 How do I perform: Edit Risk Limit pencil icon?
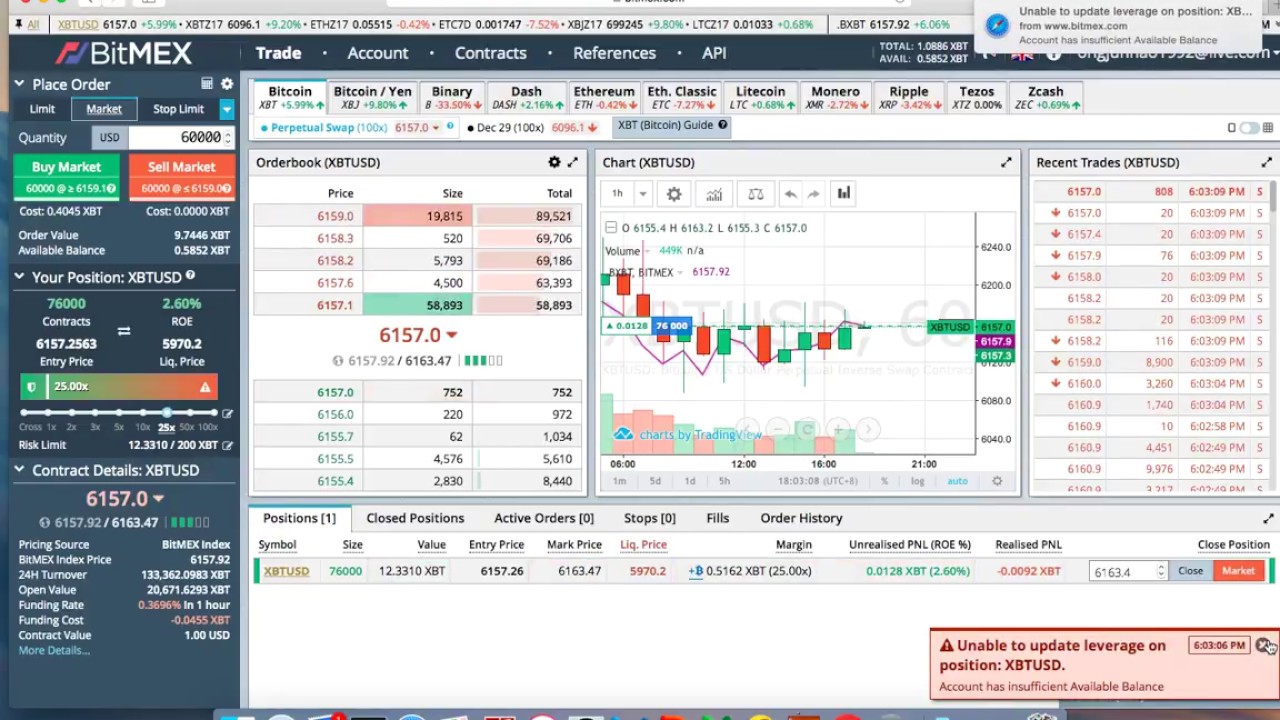coord(228,445)
